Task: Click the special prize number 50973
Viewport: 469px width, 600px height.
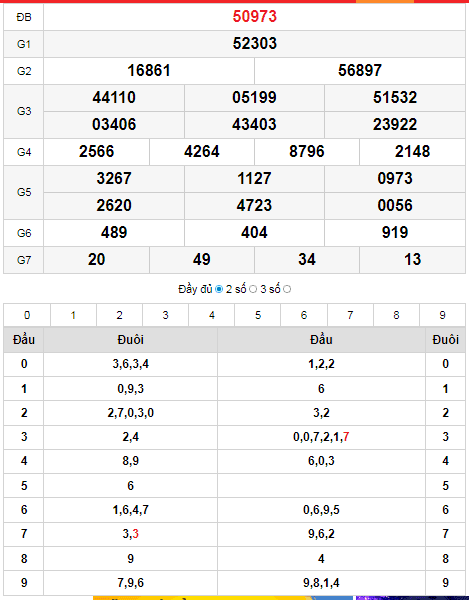Action: click(x=254, y=16)
